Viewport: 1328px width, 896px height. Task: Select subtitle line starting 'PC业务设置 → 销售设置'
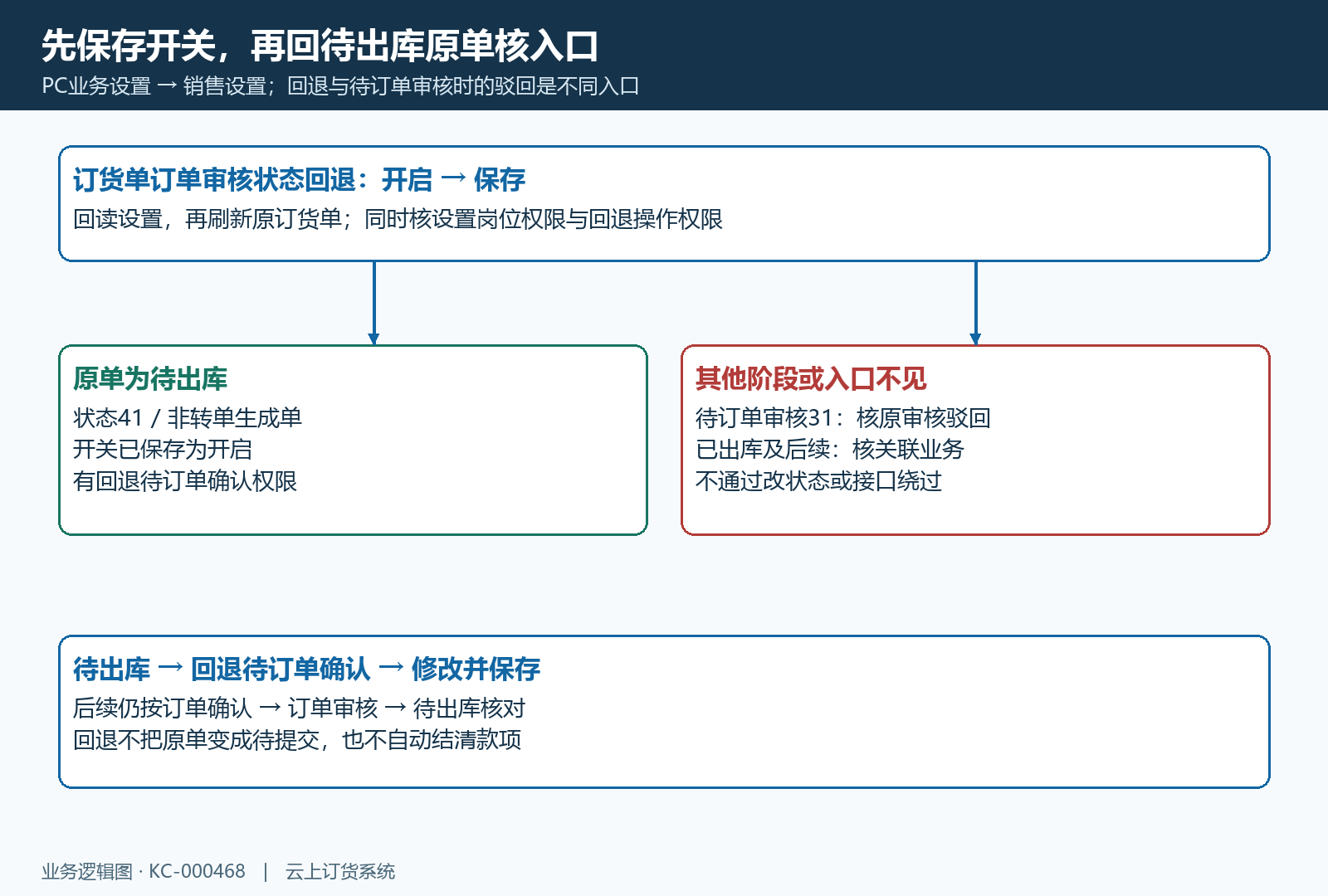[340, 86]
